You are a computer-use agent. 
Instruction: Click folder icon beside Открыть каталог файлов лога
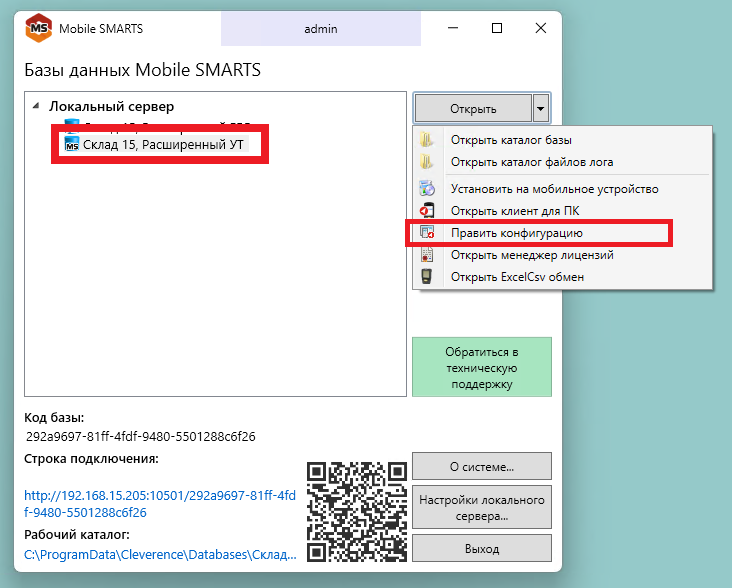[x=427, y=162]
